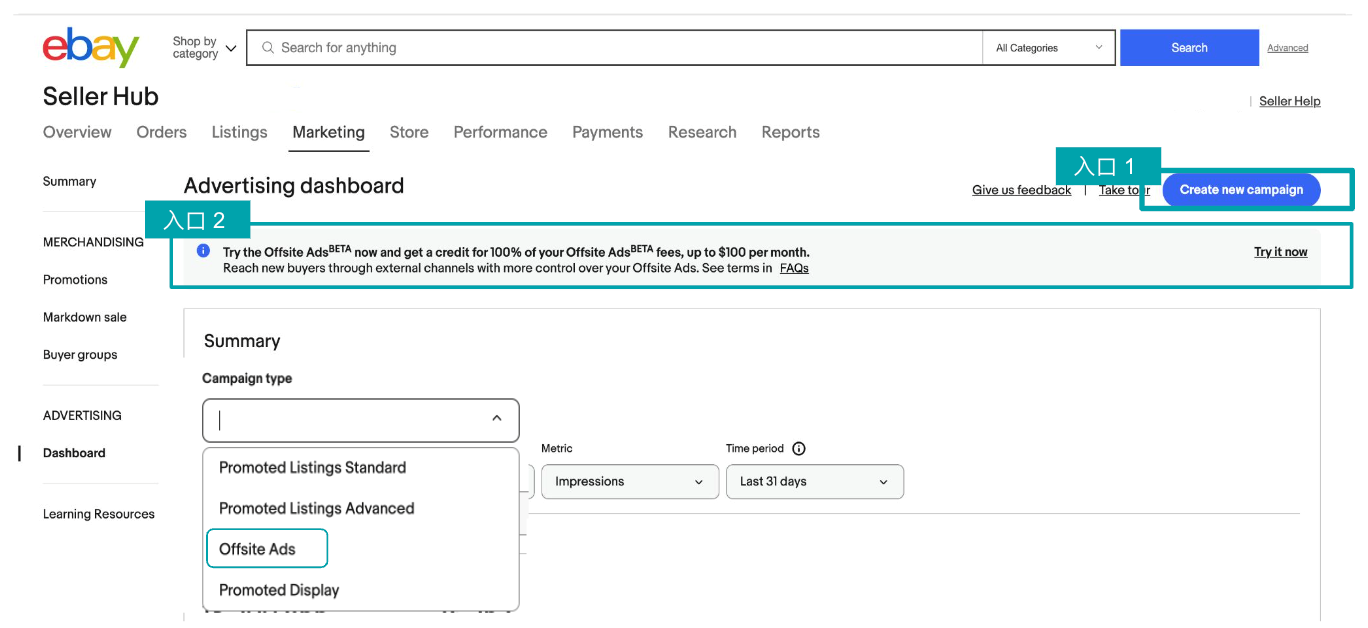This screenshot has height=628, width=1368.
Task: Select Promoted Listings Standard option
Action: pos(312,467)
